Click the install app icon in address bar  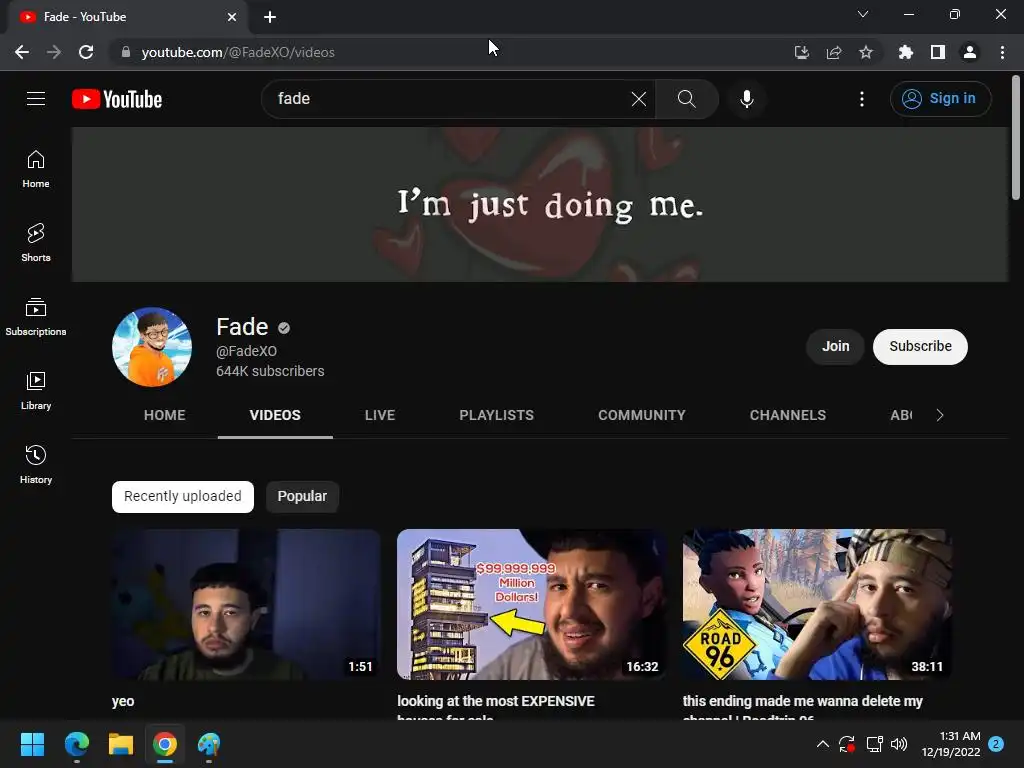pos(802,52)
